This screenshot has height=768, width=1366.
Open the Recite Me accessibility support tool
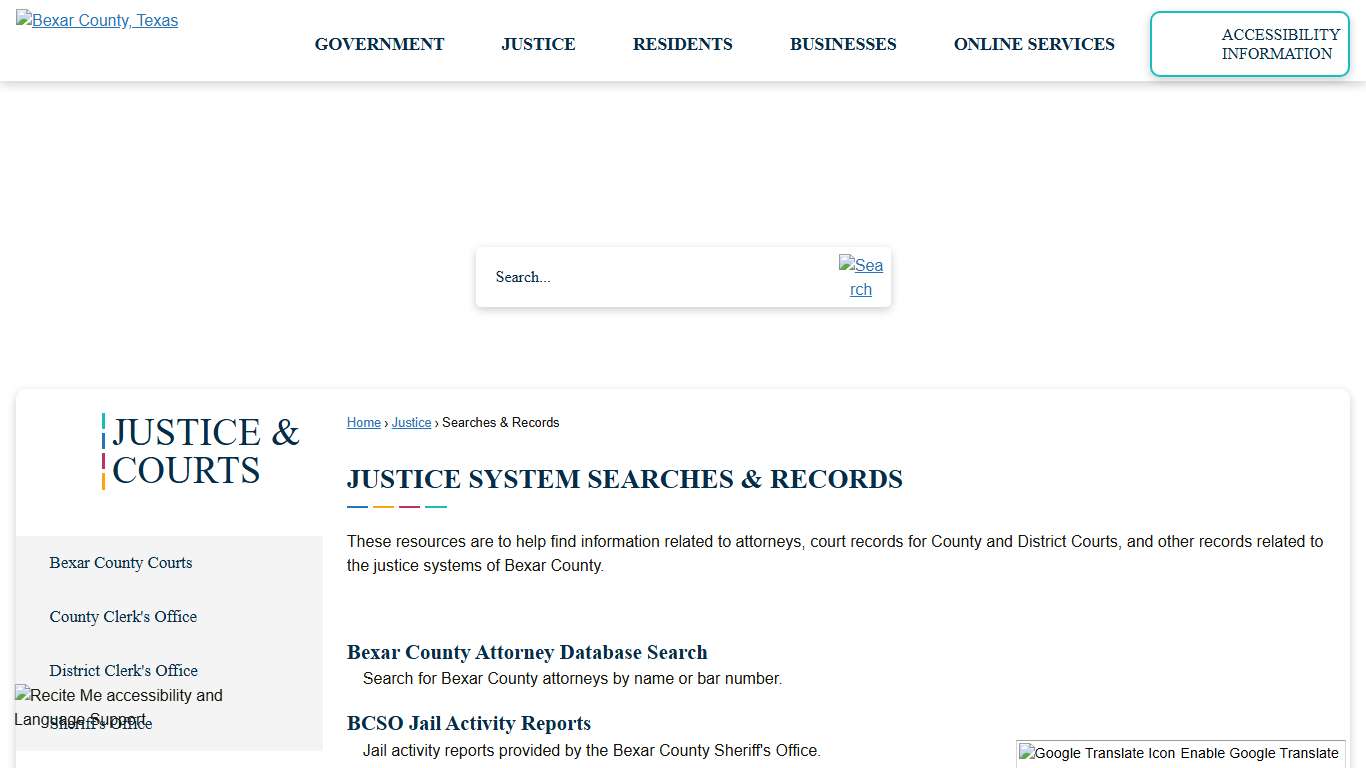(x=118, y=696)
